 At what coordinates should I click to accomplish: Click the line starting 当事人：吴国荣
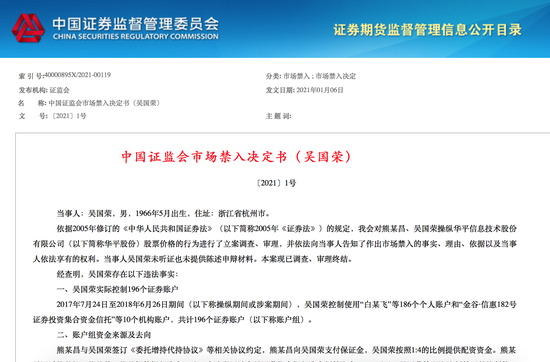click(x=164, y=213)
